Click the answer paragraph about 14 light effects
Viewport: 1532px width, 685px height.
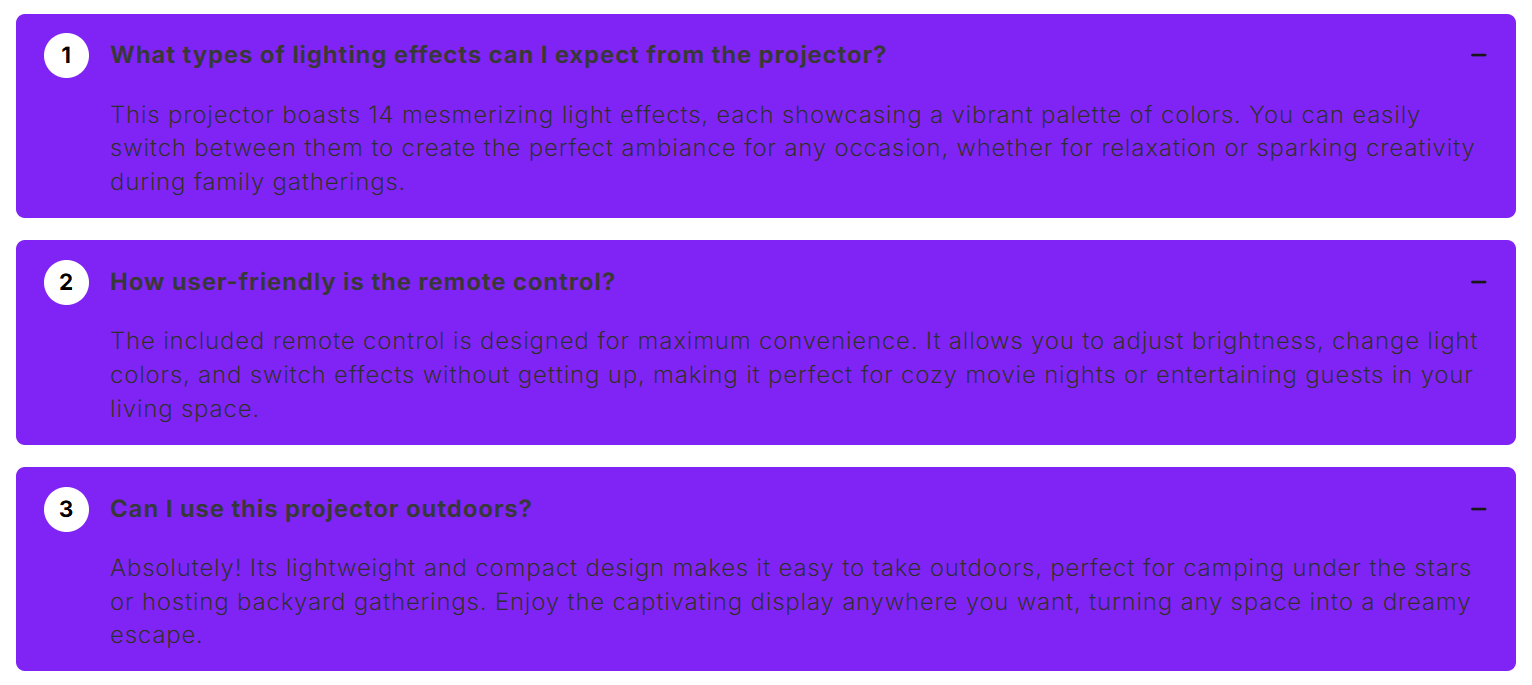pyautogui.click(x=790, y=149)
